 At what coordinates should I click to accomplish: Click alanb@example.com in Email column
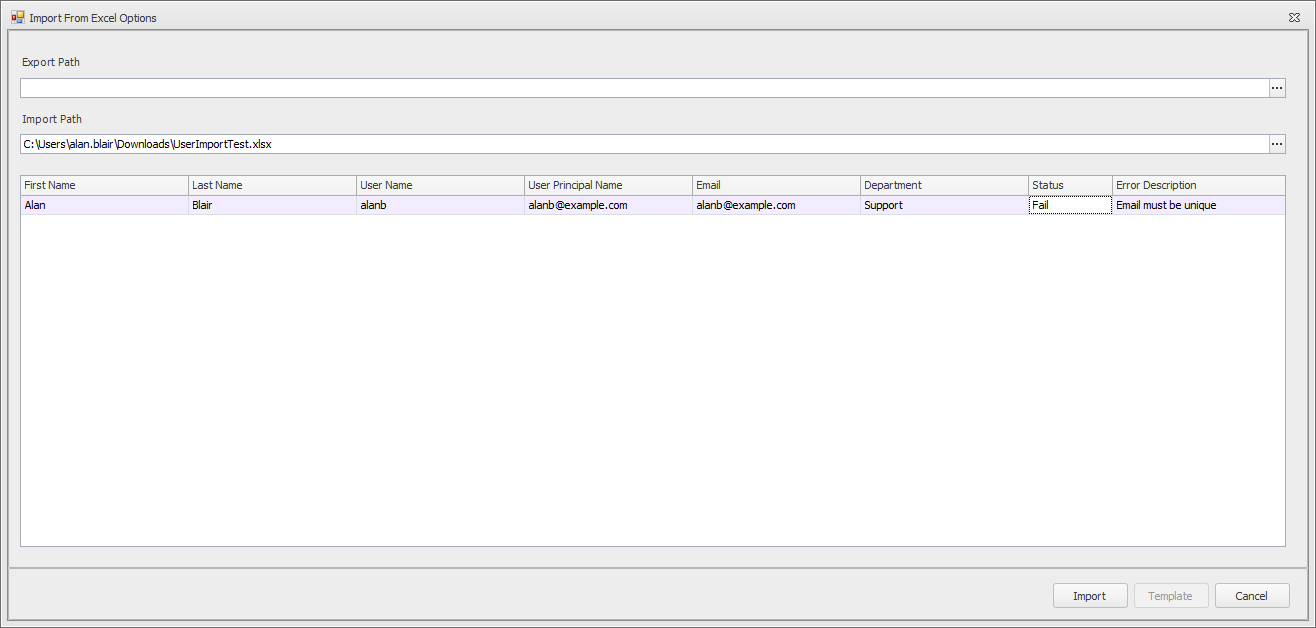(x=777, y=205)
